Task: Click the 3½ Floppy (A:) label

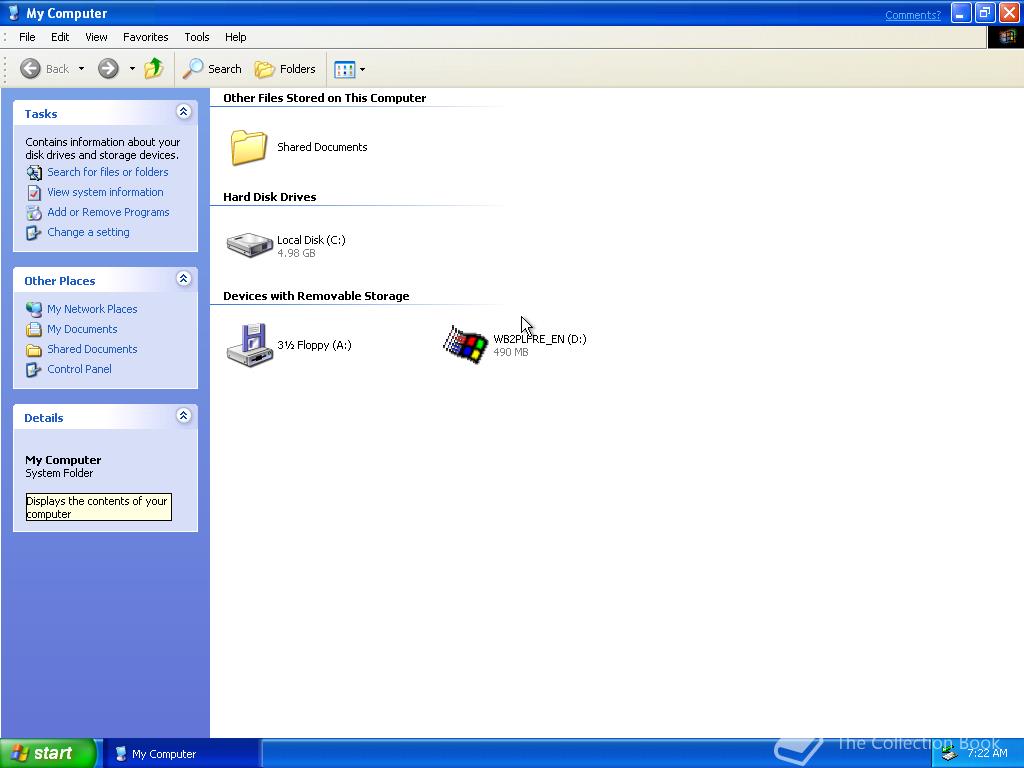Action: coord(314,345)
